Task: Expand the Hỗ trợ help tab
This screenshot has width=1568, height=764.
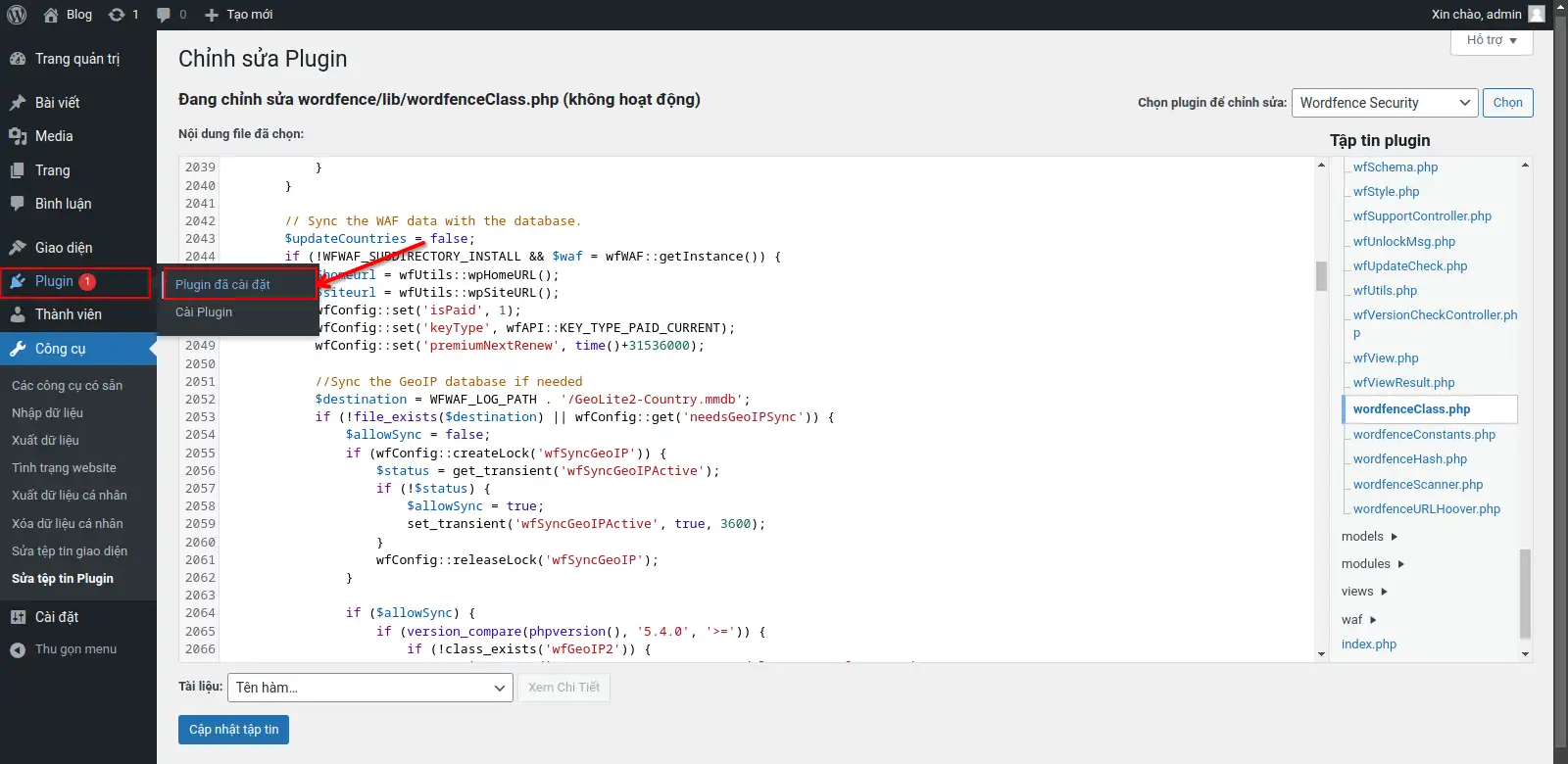Action: pyautogui.click(x=1492, y=41)
